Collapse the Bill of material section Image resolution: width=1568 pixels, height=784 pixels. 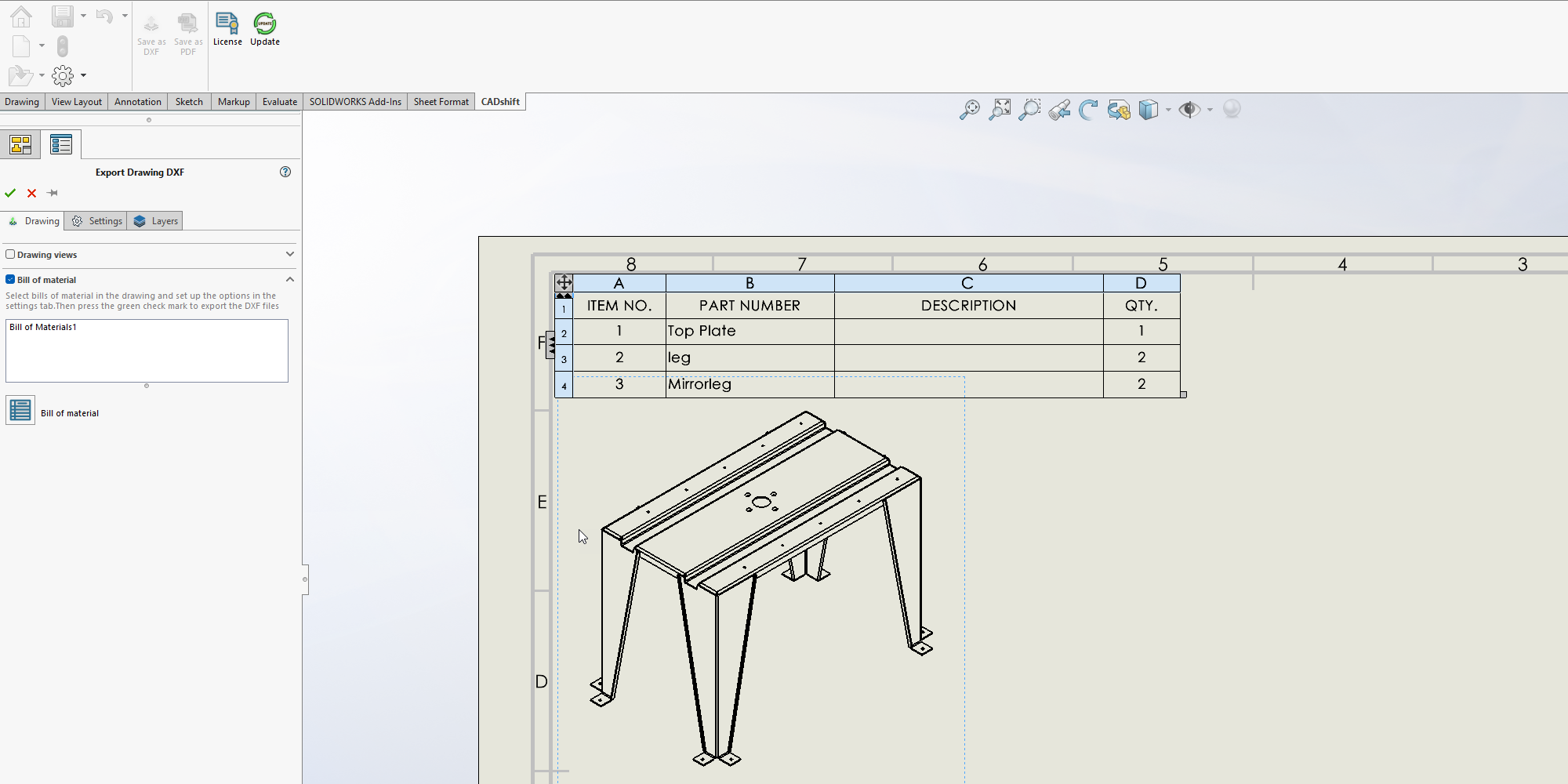click(x=290, y=279)
